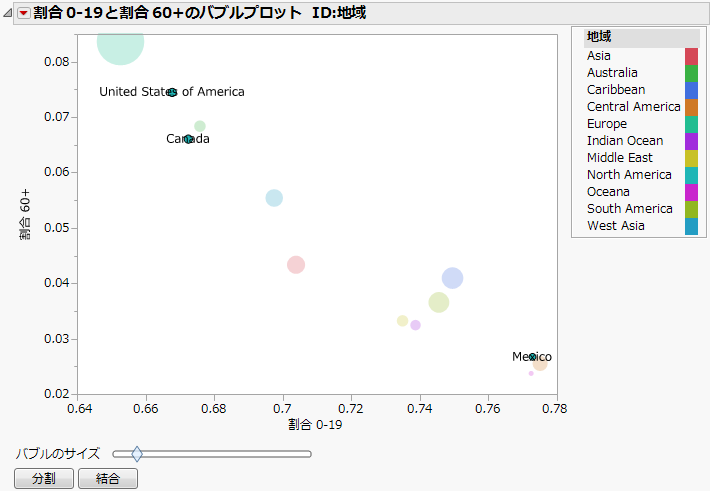710x491 pixels.
Task: Select the North America teal swatch
Action: (x=691, y=175)
